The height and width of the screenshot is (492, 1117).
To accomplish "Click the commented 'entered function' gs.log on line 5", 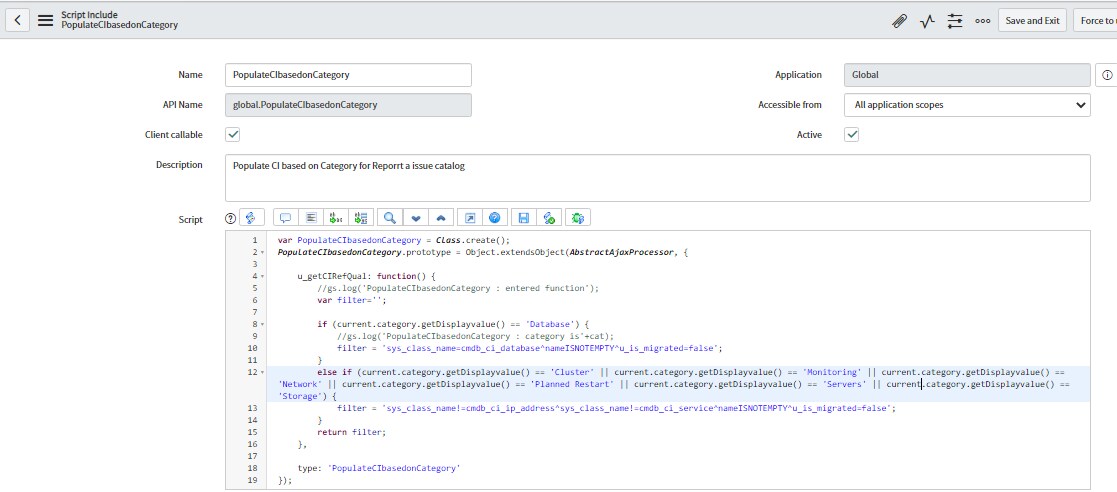I will 458,288.
